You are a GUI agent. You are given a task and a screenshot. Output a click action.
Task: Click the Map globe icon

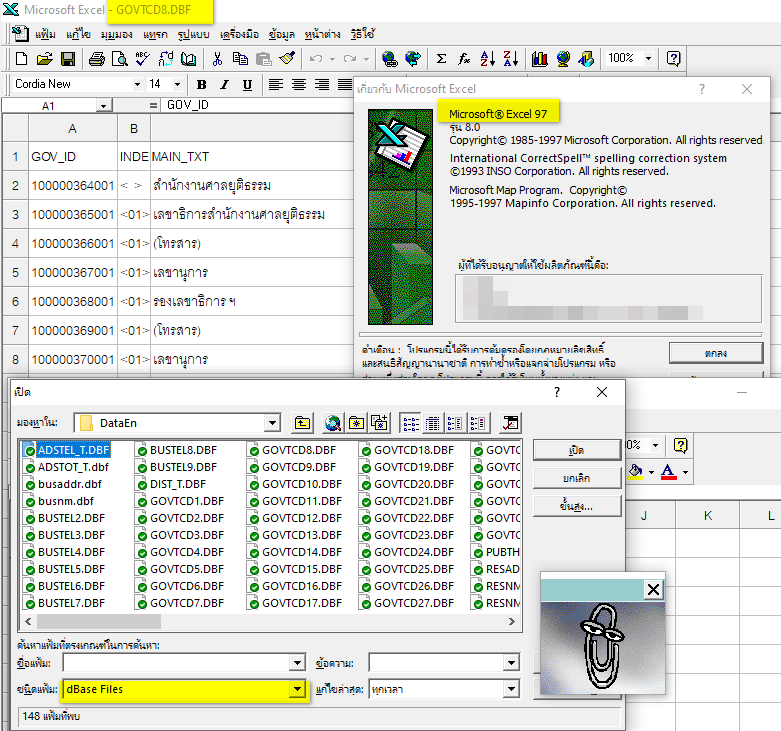coord(563,59)
